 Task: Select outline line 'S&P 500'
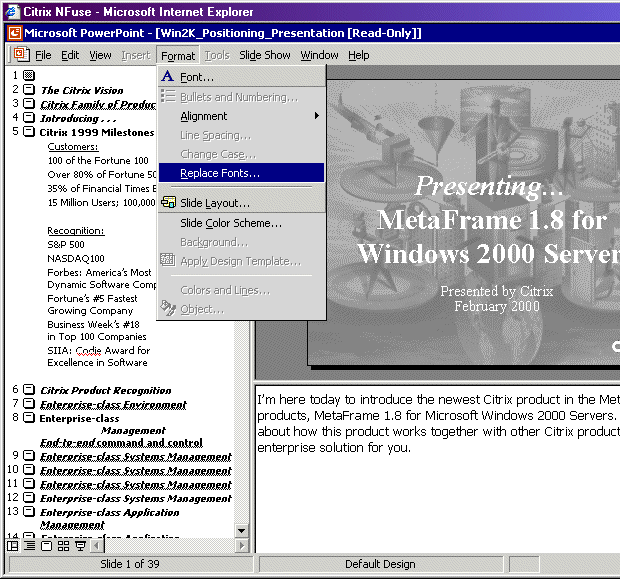pos(66,244)
